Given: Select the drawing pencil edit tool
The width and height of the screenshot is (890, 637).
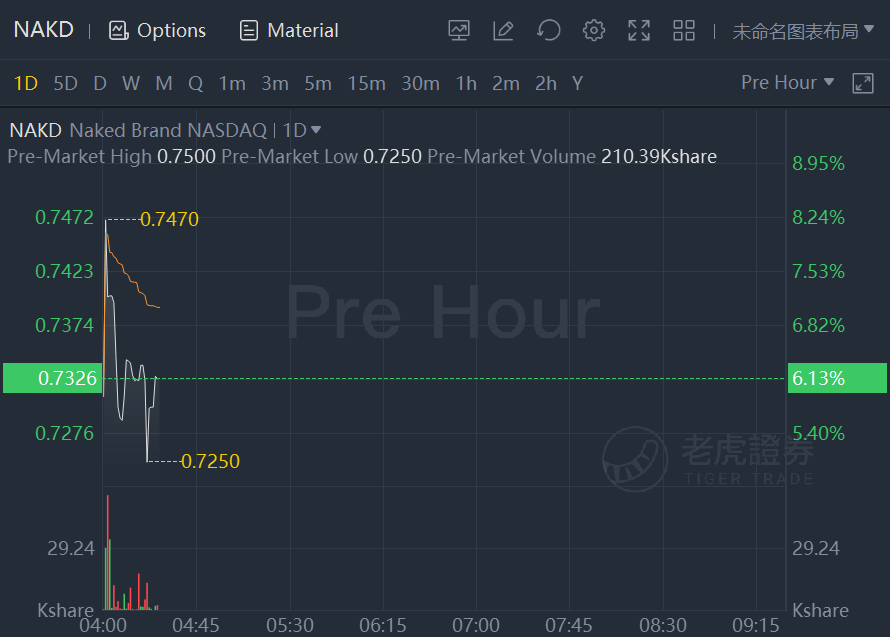Looking at the screenshot, I should click(x=503, y=30).
